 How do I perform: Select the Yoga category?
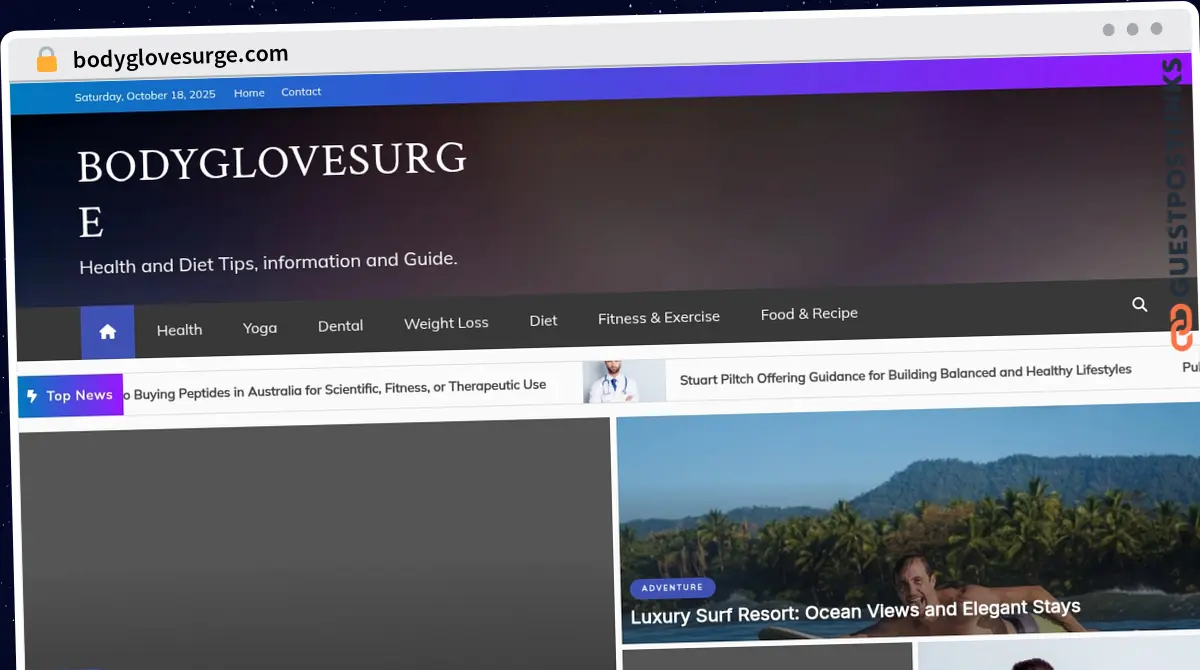(x=260, y=327)
